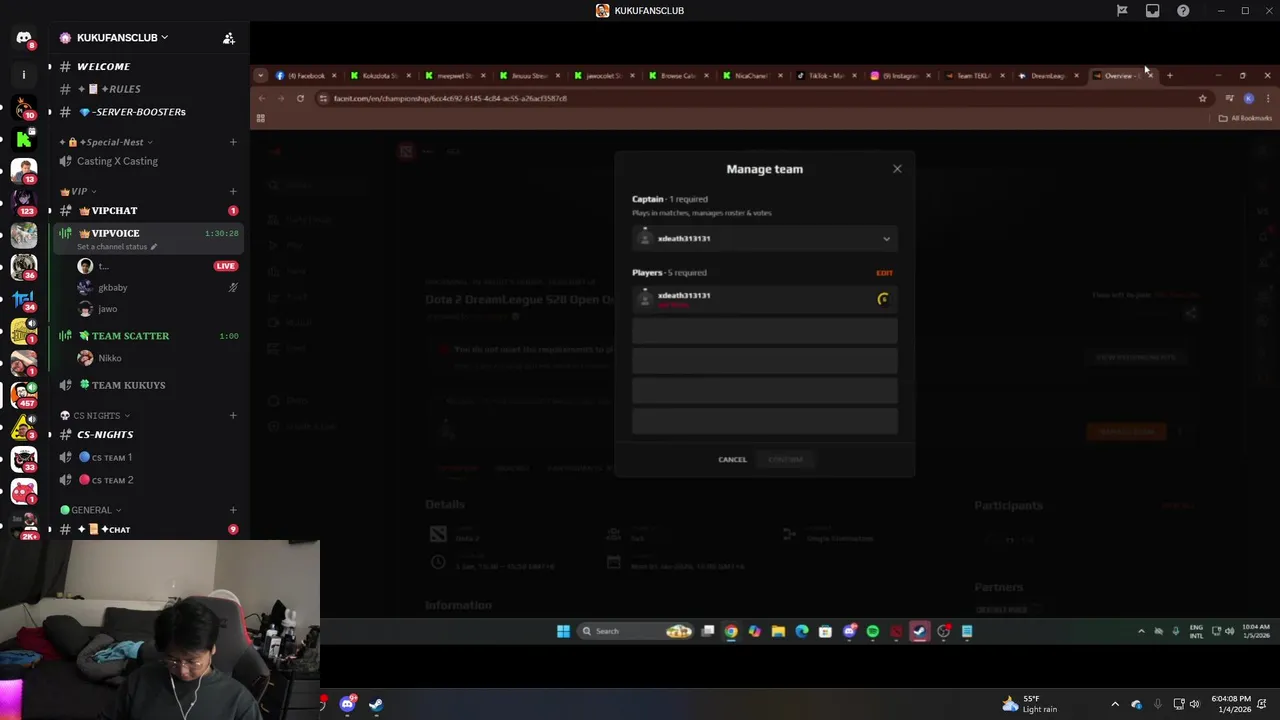Collapse the GENERAL category
Image resolution: width=1280 pixels, height=720 pixels.
pyautogui.click(x=91, y=510)
